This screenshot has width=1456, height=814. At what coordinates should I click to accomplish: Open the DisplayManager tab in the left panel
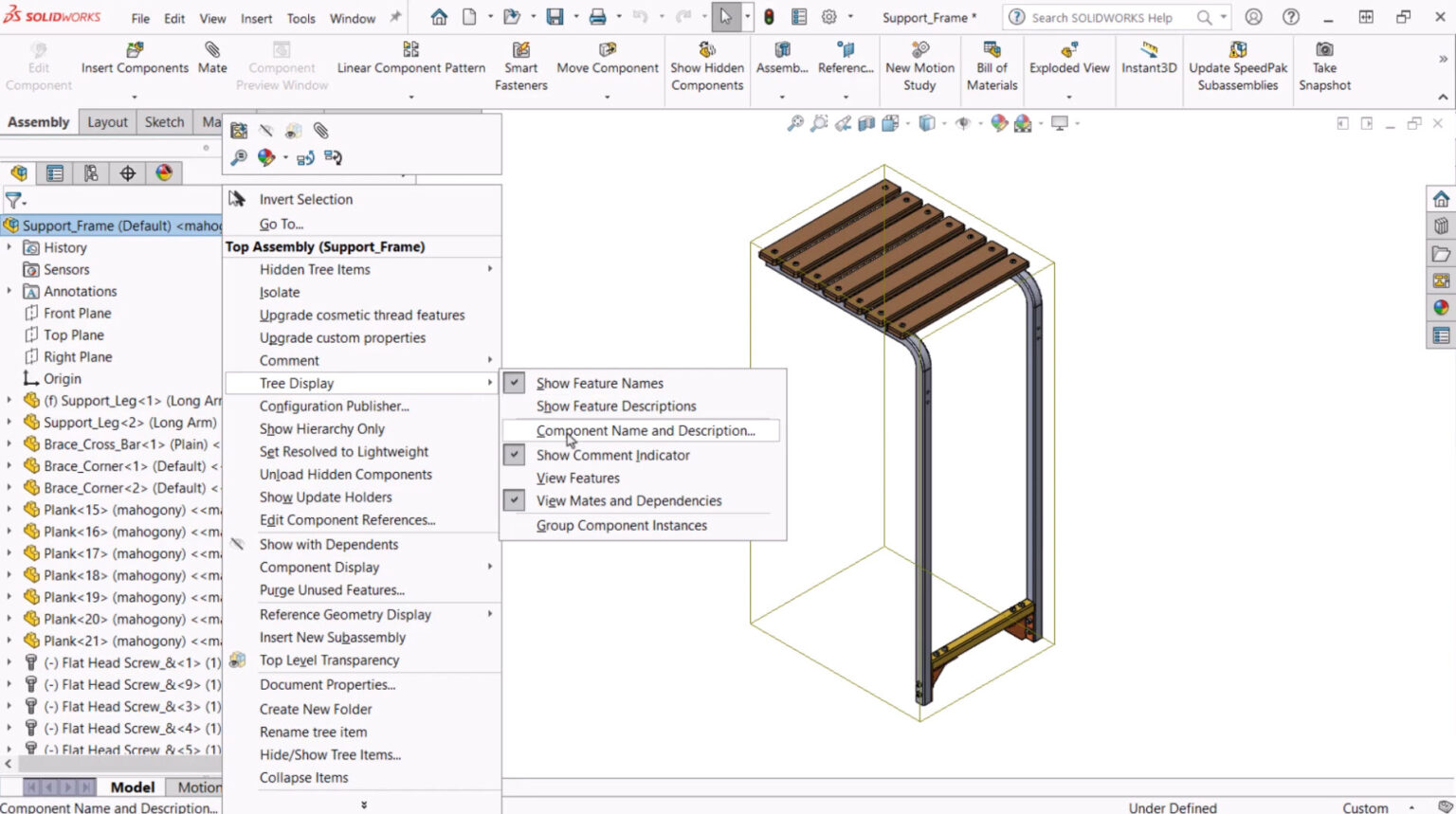point(163,172)
